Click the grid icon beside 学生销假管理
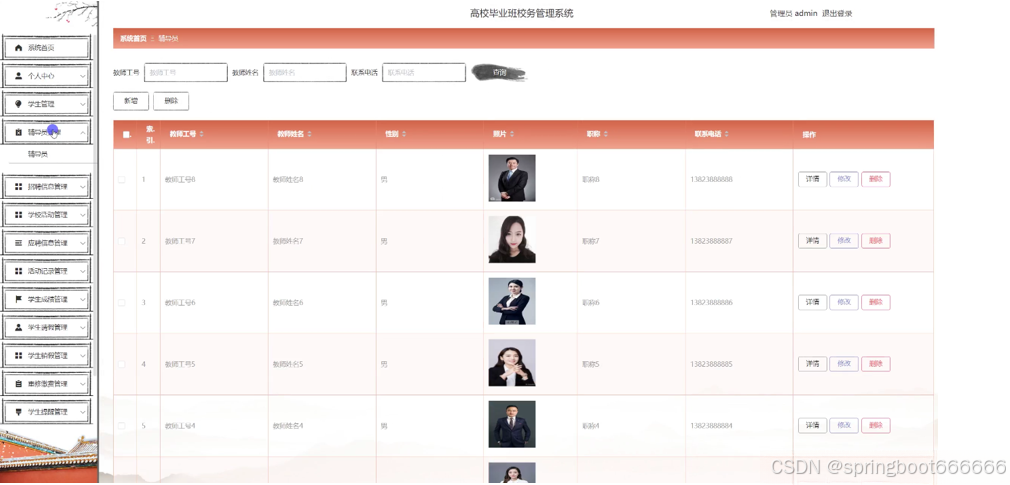The height and width of the screenshot is (485, 1010). [18, 356]
